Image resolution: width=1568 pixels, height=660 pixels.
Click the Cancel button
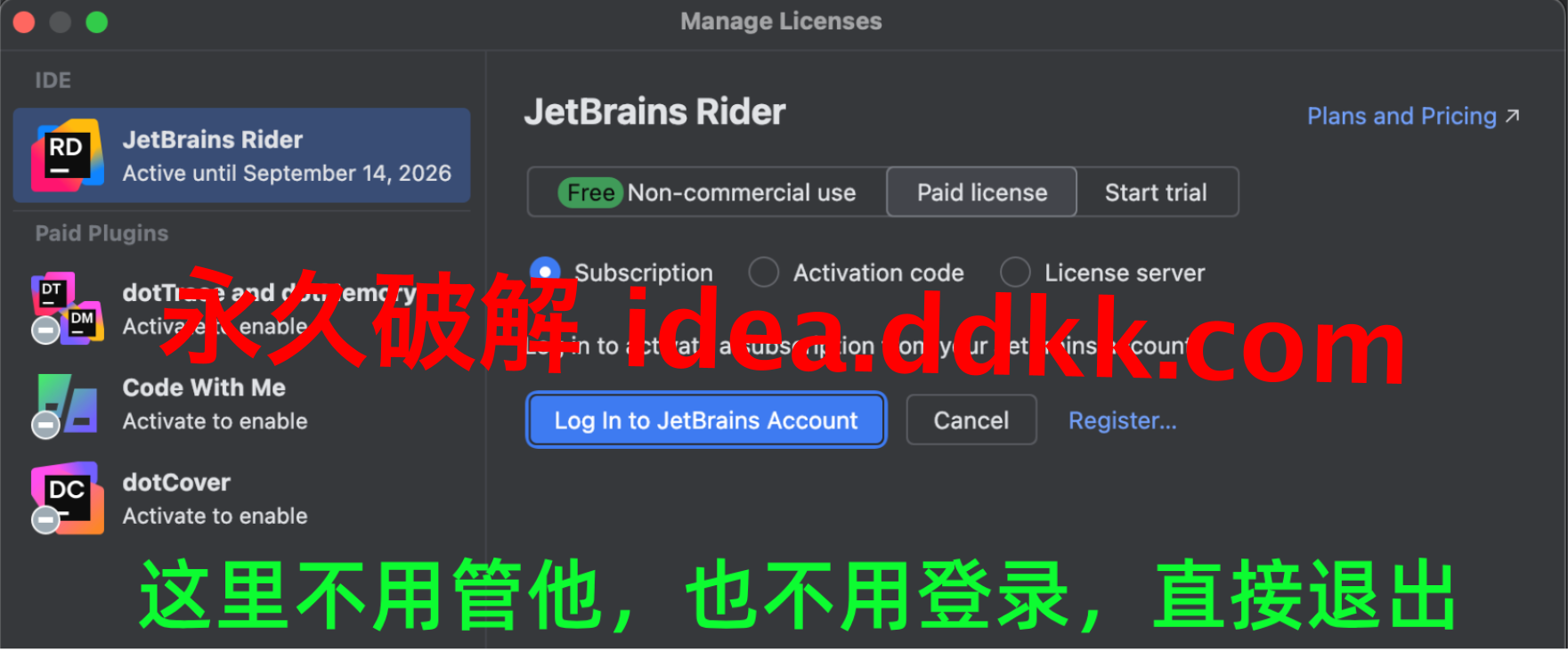coord(971,420)
